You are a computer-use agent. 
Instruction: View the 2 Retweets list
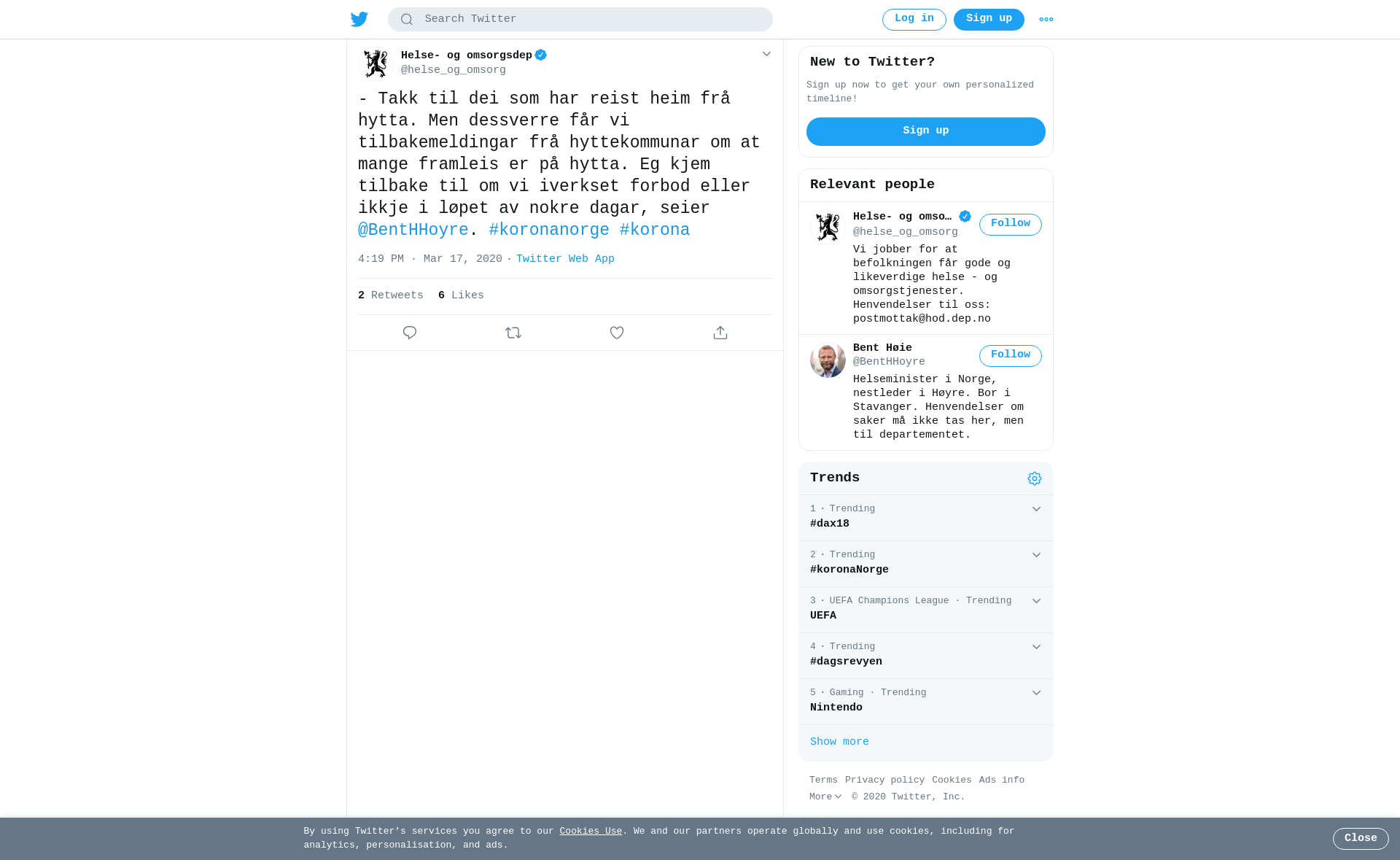tap(391, 295)
